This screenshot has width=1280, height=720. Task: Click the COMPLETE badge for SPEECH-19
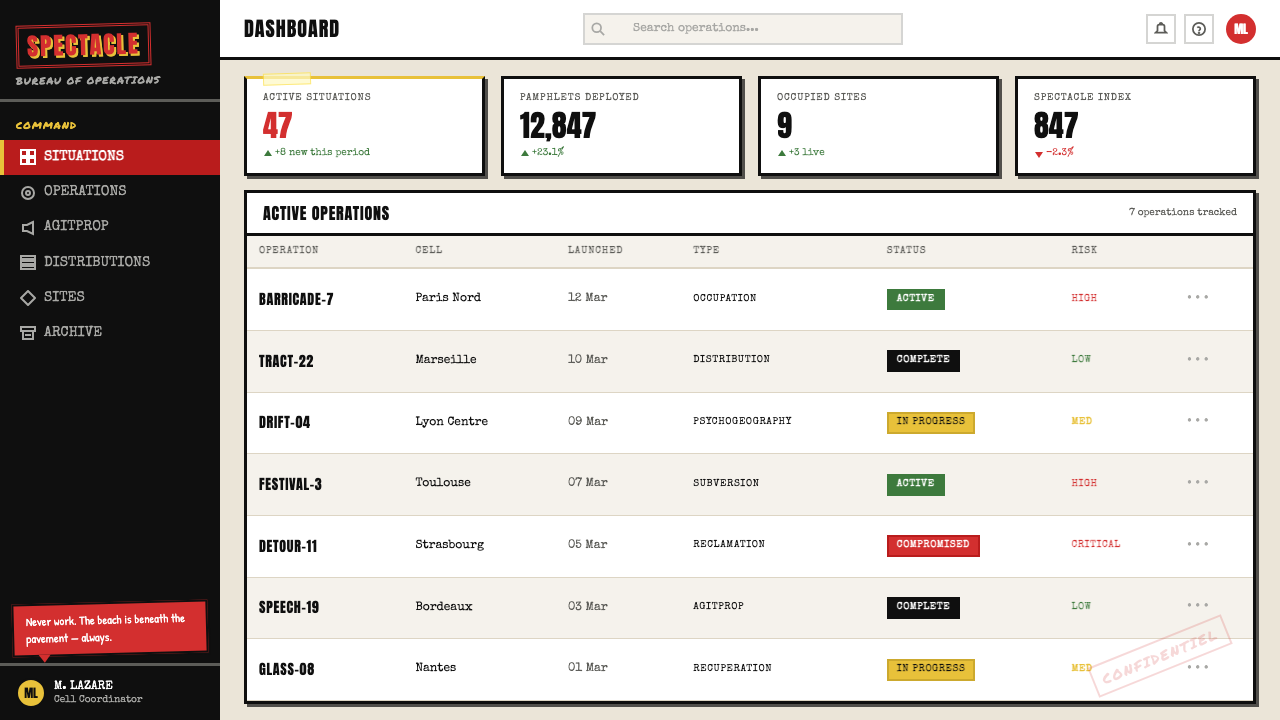click(x=923, y=607)
